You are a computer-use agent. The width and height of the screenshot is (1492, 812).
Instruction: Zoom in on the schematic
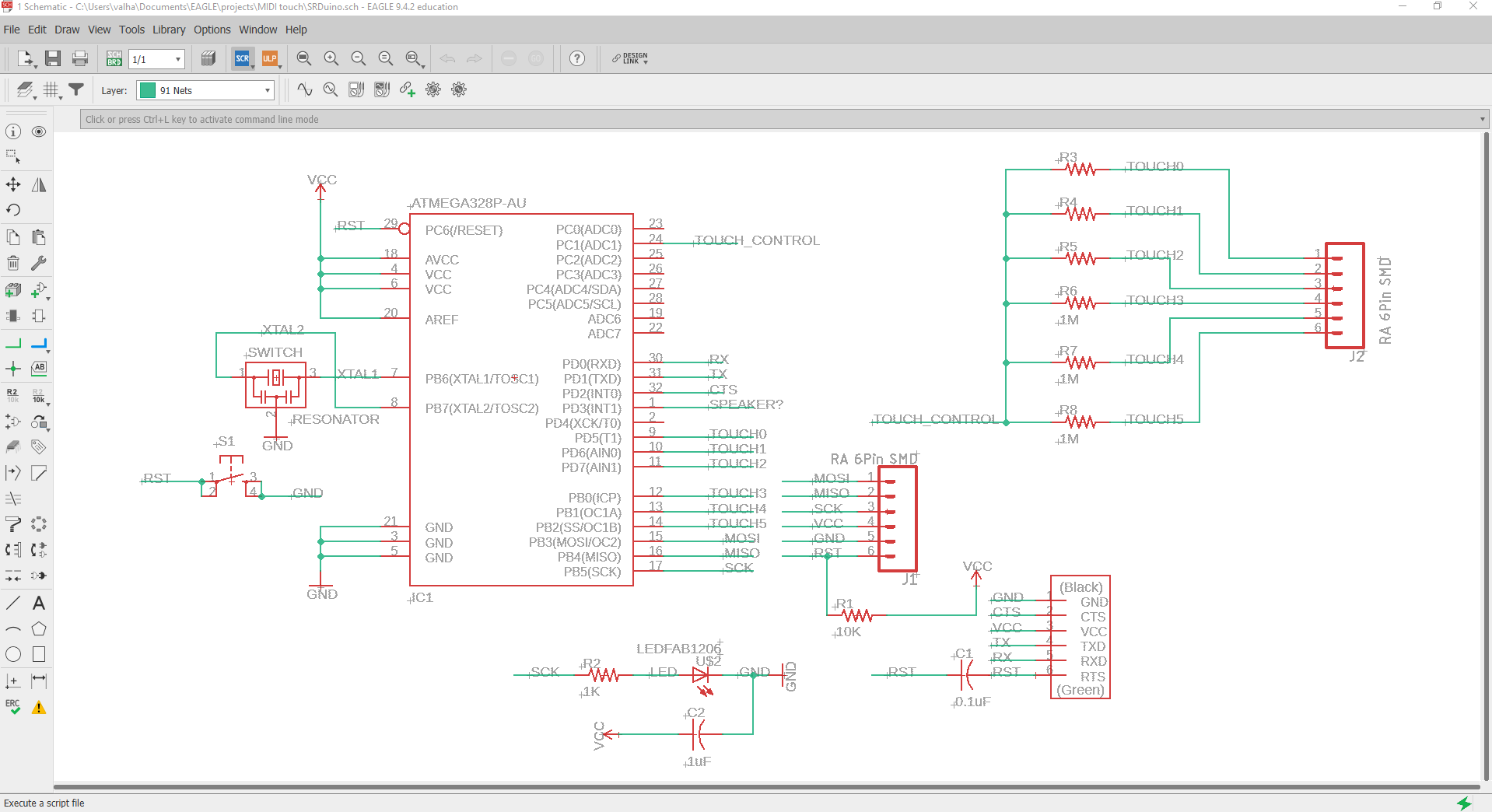click(331, 58)
